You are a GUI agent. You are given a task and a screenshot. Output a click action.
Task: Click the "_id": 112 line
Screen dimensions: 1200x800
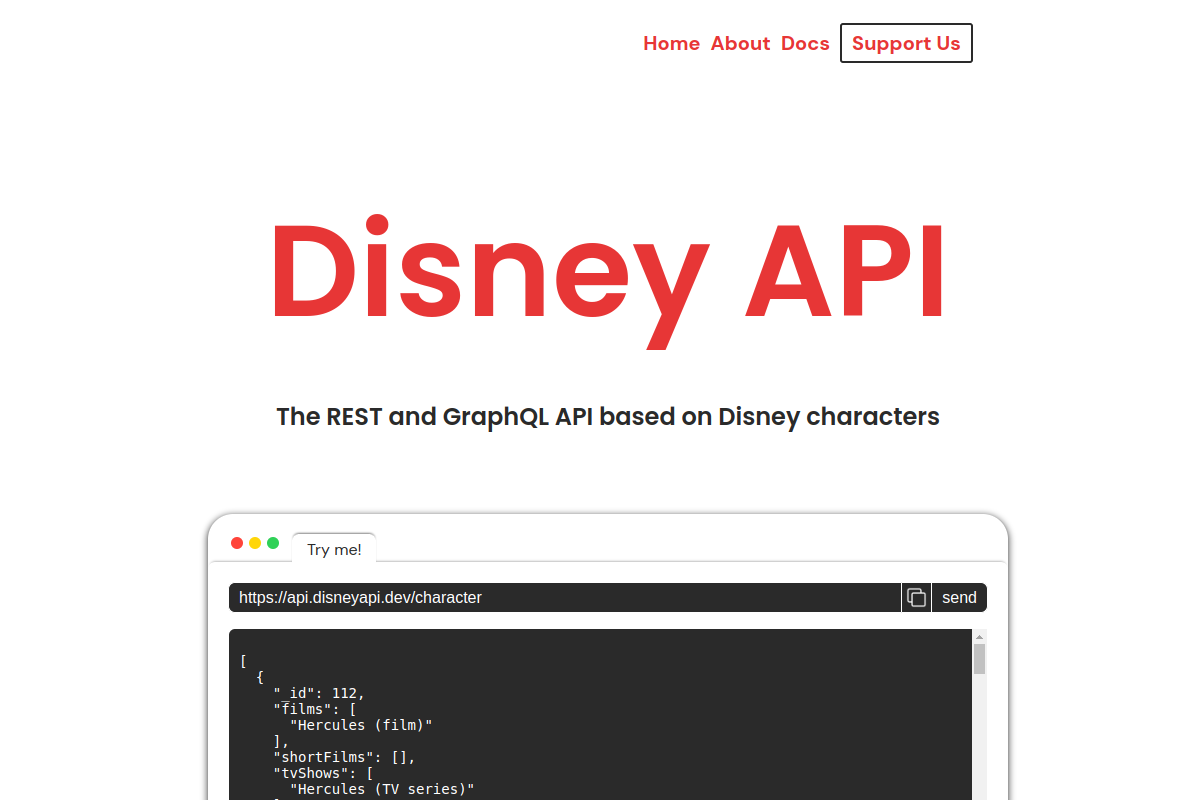(319, 693)
